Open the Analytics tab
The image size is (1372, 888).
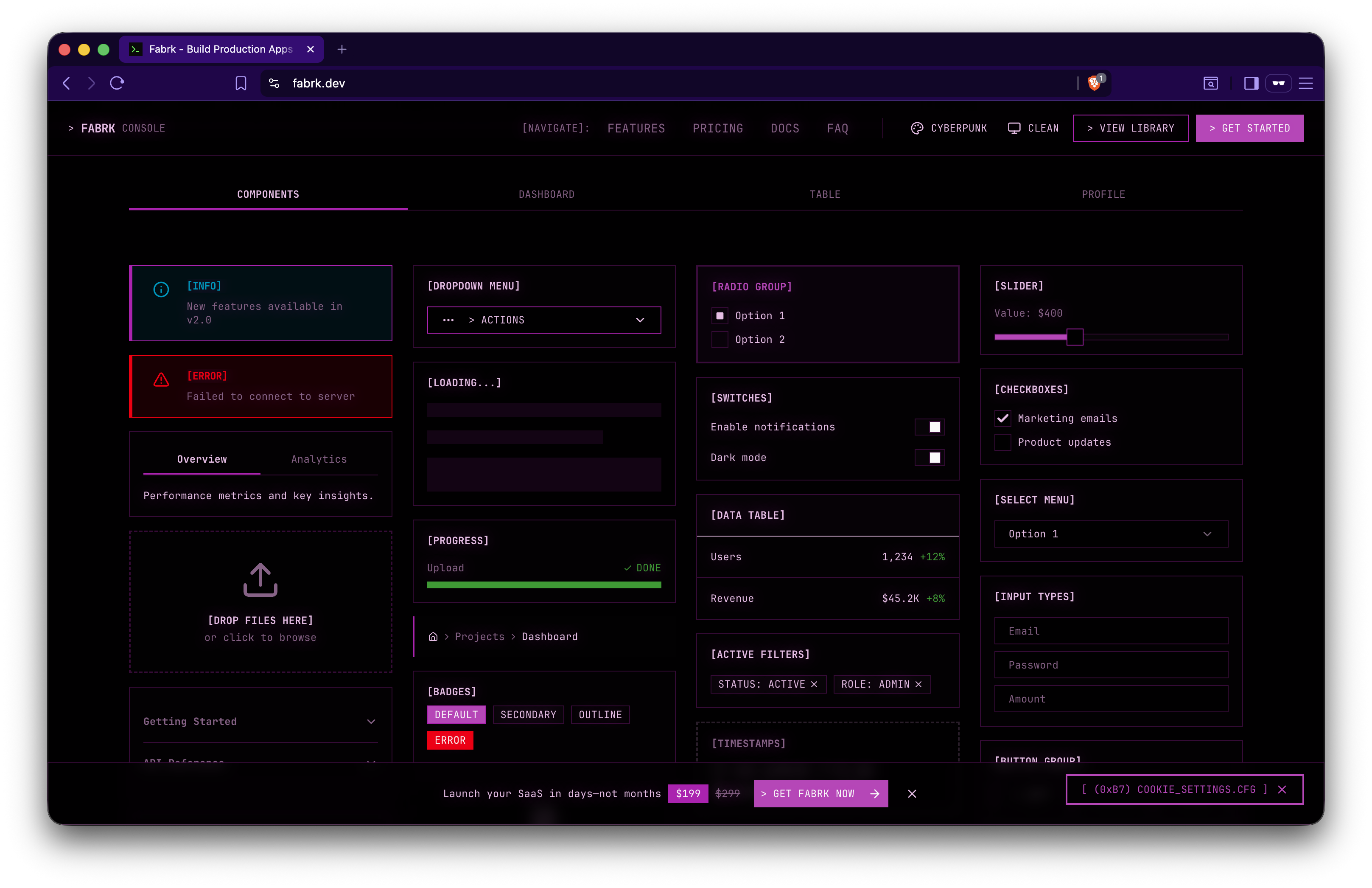pyautogui.click(x=319, y=459)
